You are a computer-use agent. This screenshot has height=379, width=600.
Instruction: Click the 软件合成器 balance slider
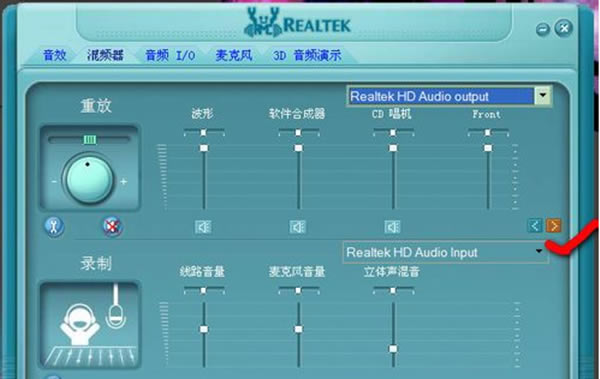coord(298,133)
